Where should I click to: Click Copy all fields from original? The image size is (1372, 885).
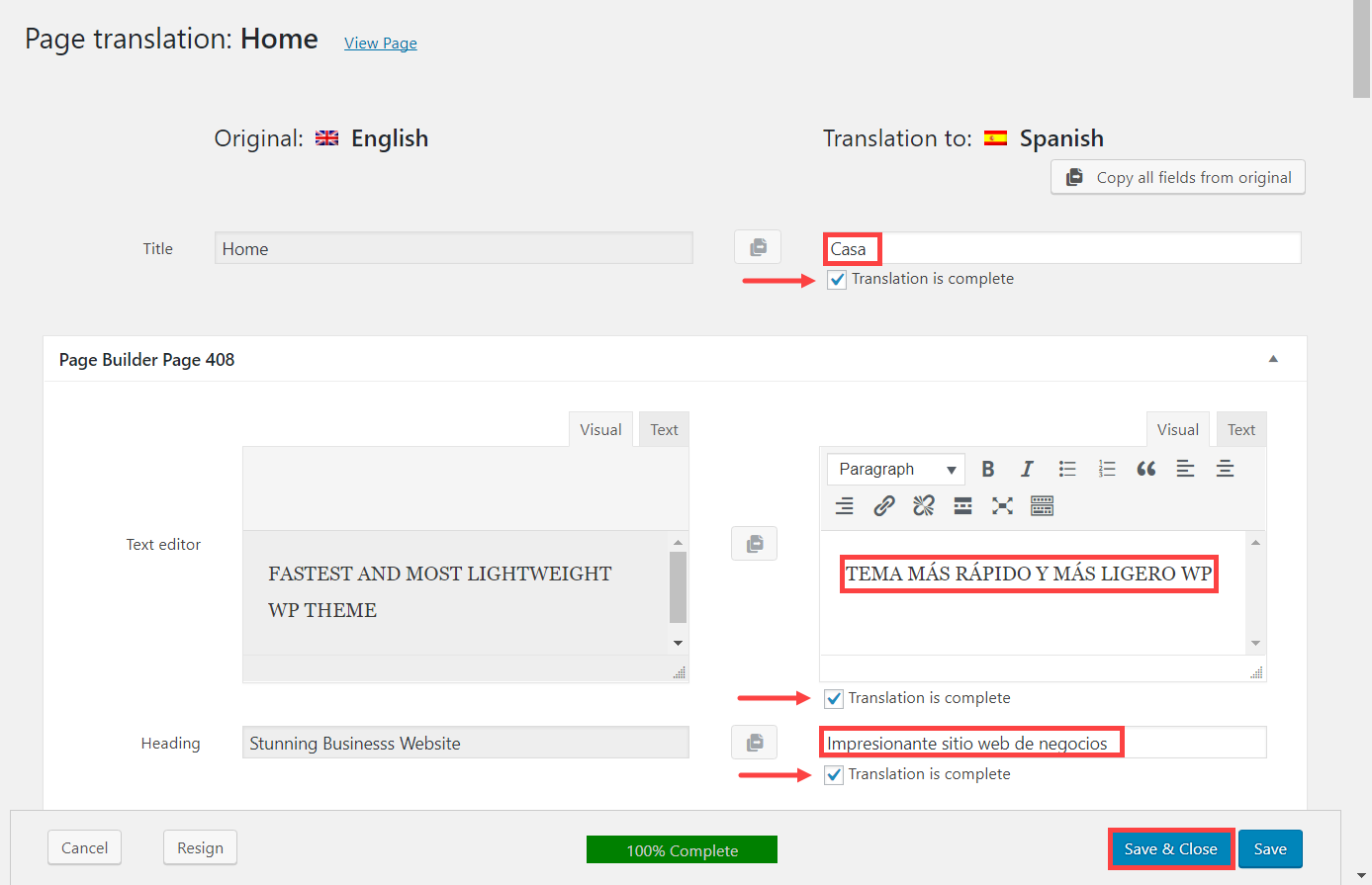tap(1178, 177)
